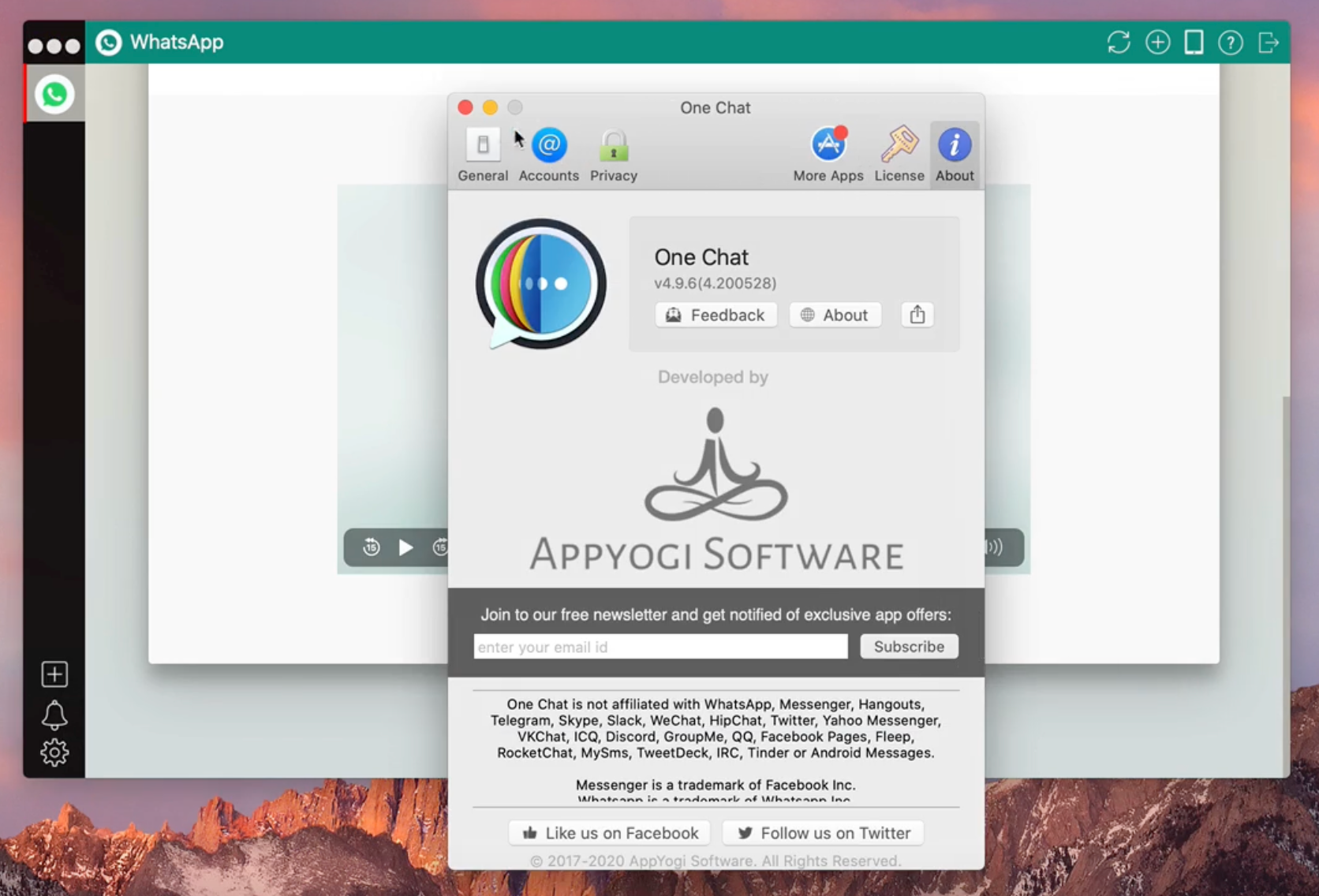Click the Subscribe button

tap(909, 647)
